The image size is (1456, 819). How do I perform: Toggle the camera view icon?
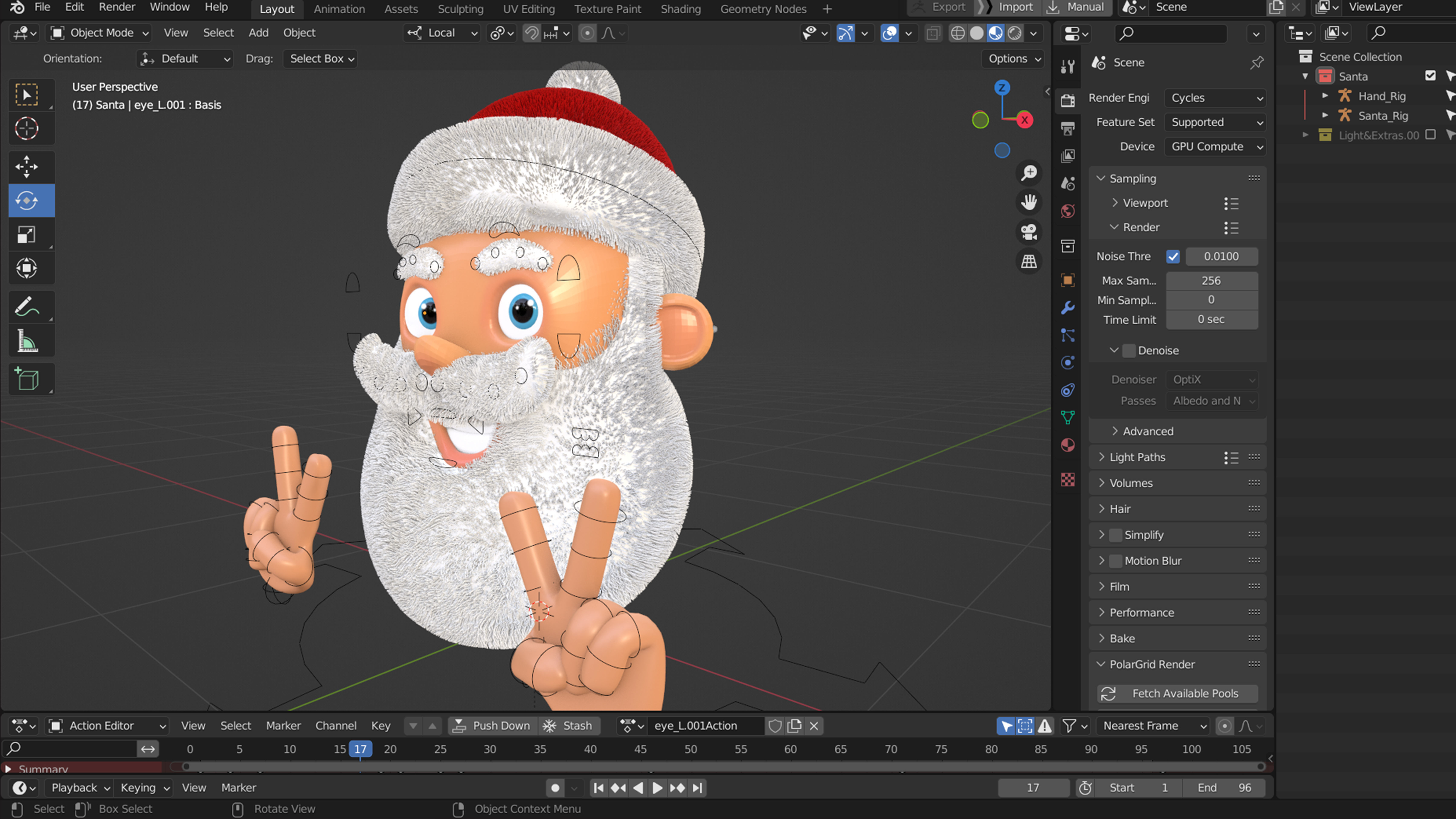[x=1029, y=232]
